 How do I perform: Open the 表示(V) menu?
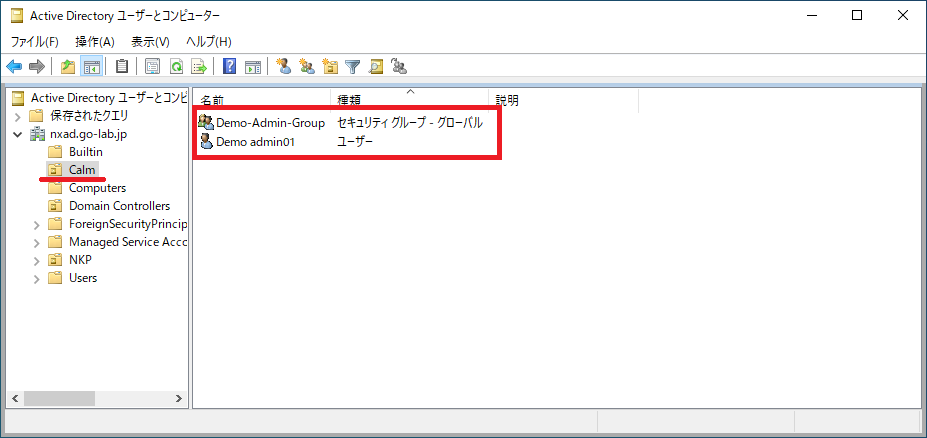coord(150,42)
